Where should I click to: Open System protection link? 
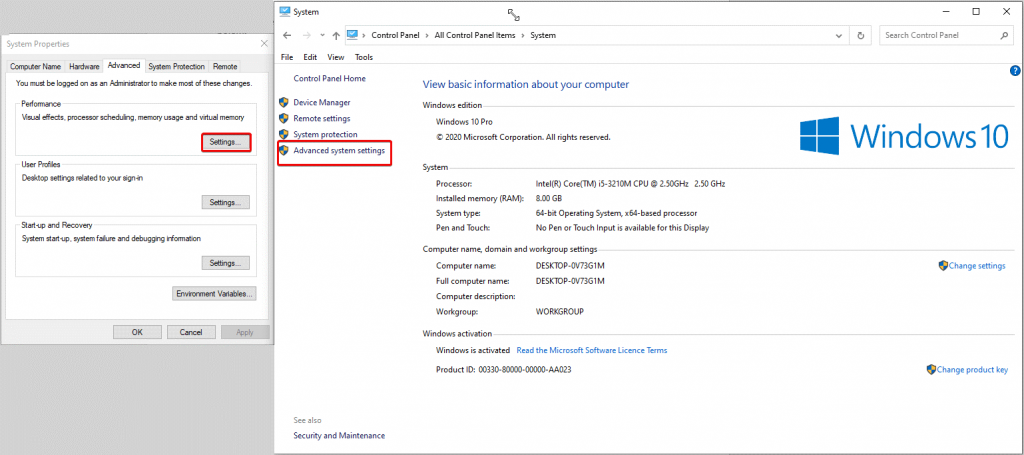[x=325, y=134]
